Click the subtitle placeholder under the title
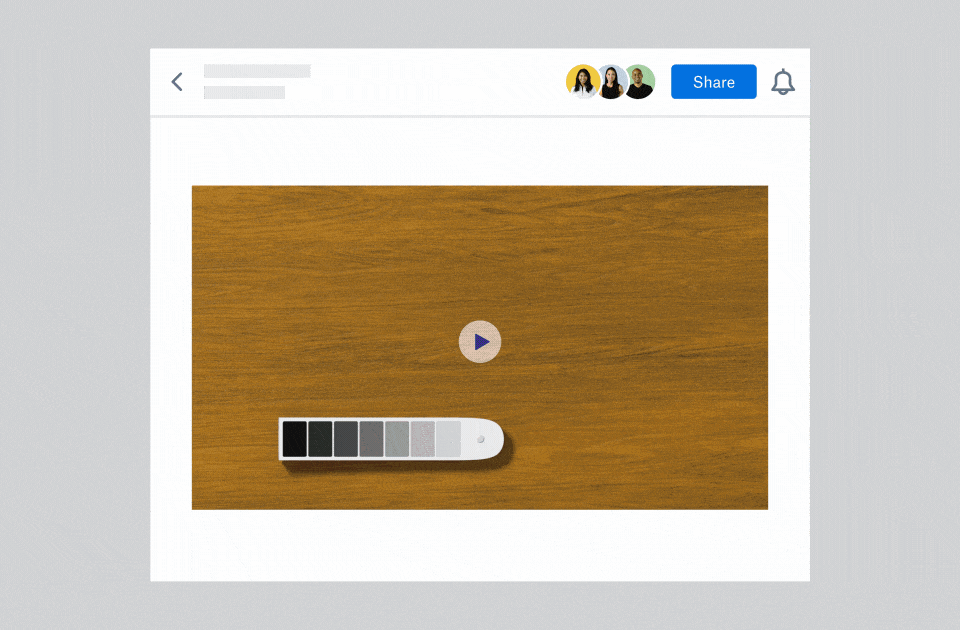960x630 pixels. [244, 93]
